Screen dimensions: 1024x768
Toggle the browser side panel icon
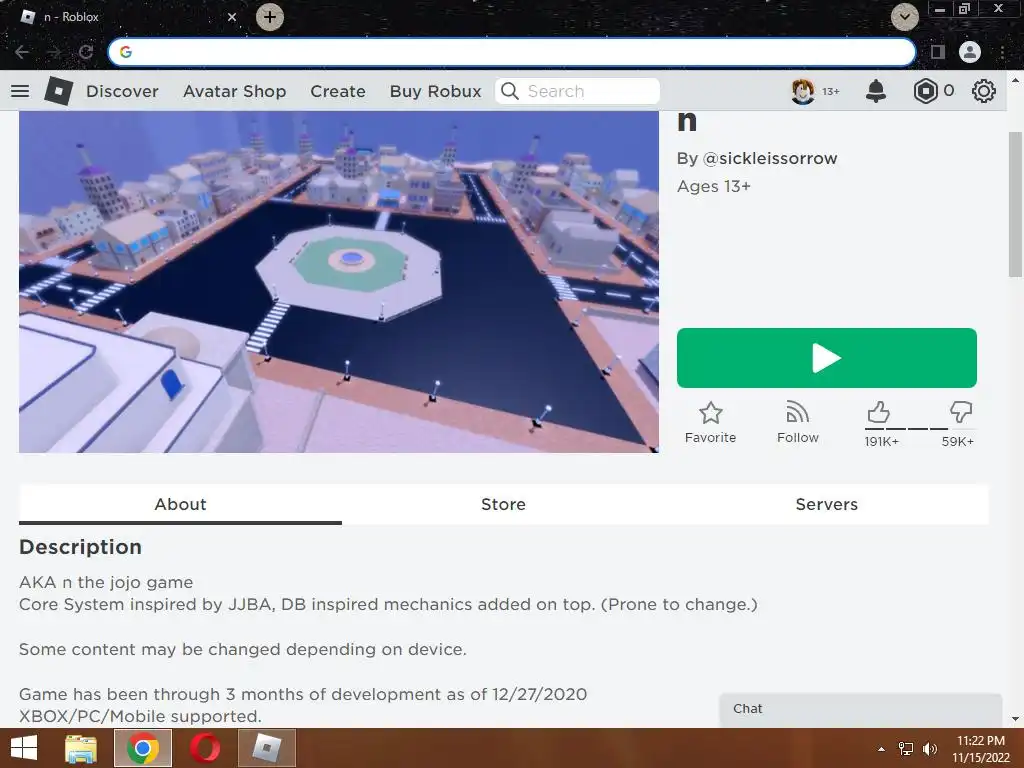(938, 52)
